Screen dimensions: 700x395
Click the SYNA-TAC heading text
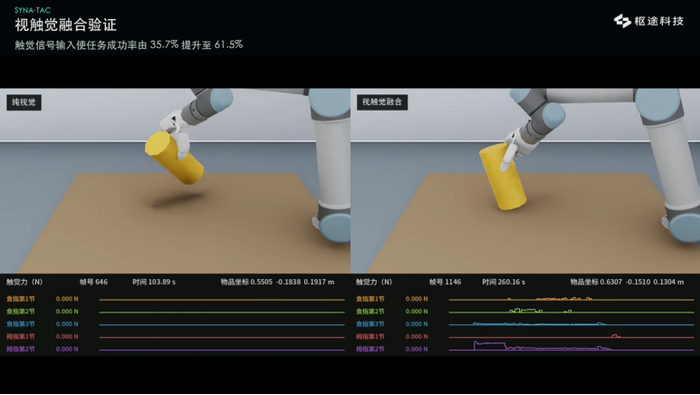click(33, 10)
